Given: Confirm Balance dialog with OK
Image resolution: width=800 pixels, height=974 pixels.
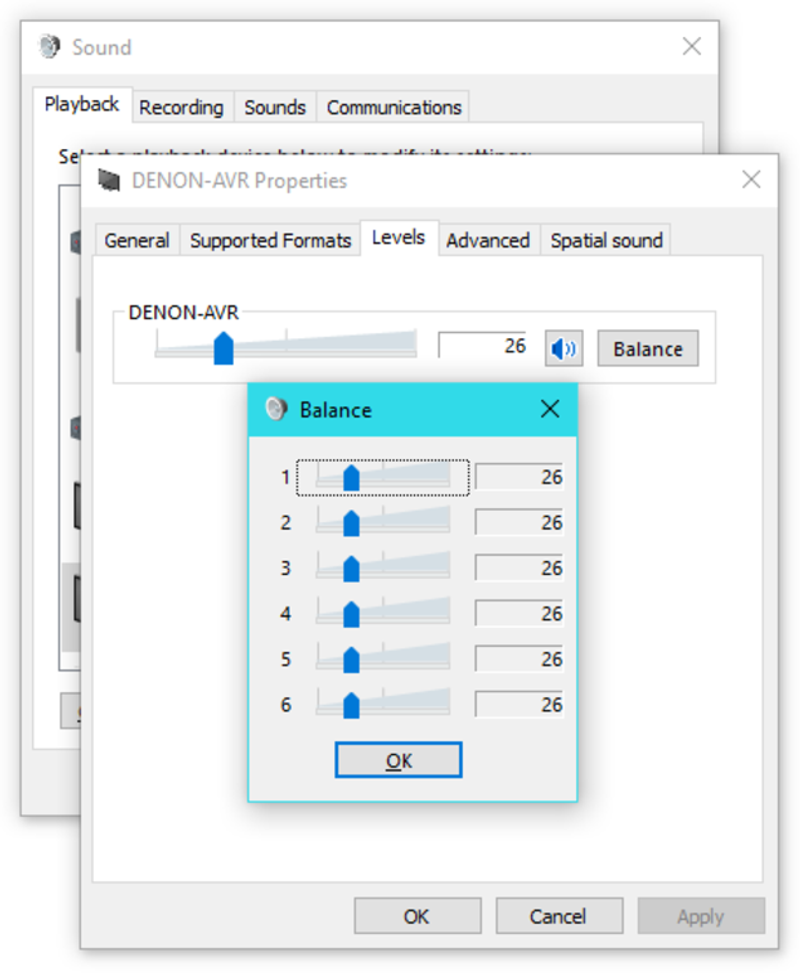Looking at the screenshot, I should pos(399,760).
